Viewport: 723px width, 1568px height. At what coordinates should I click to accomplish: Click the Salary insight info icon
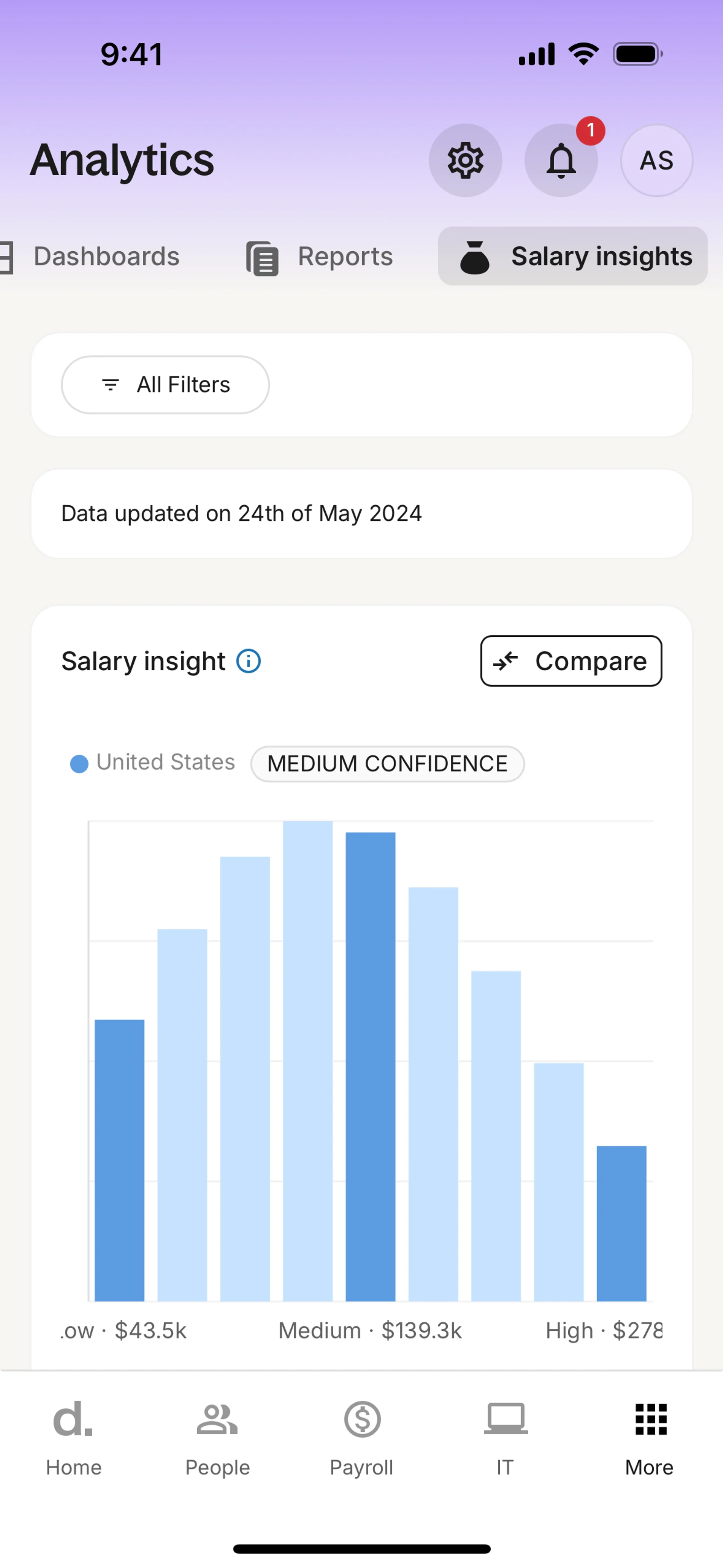click(248, 661)
